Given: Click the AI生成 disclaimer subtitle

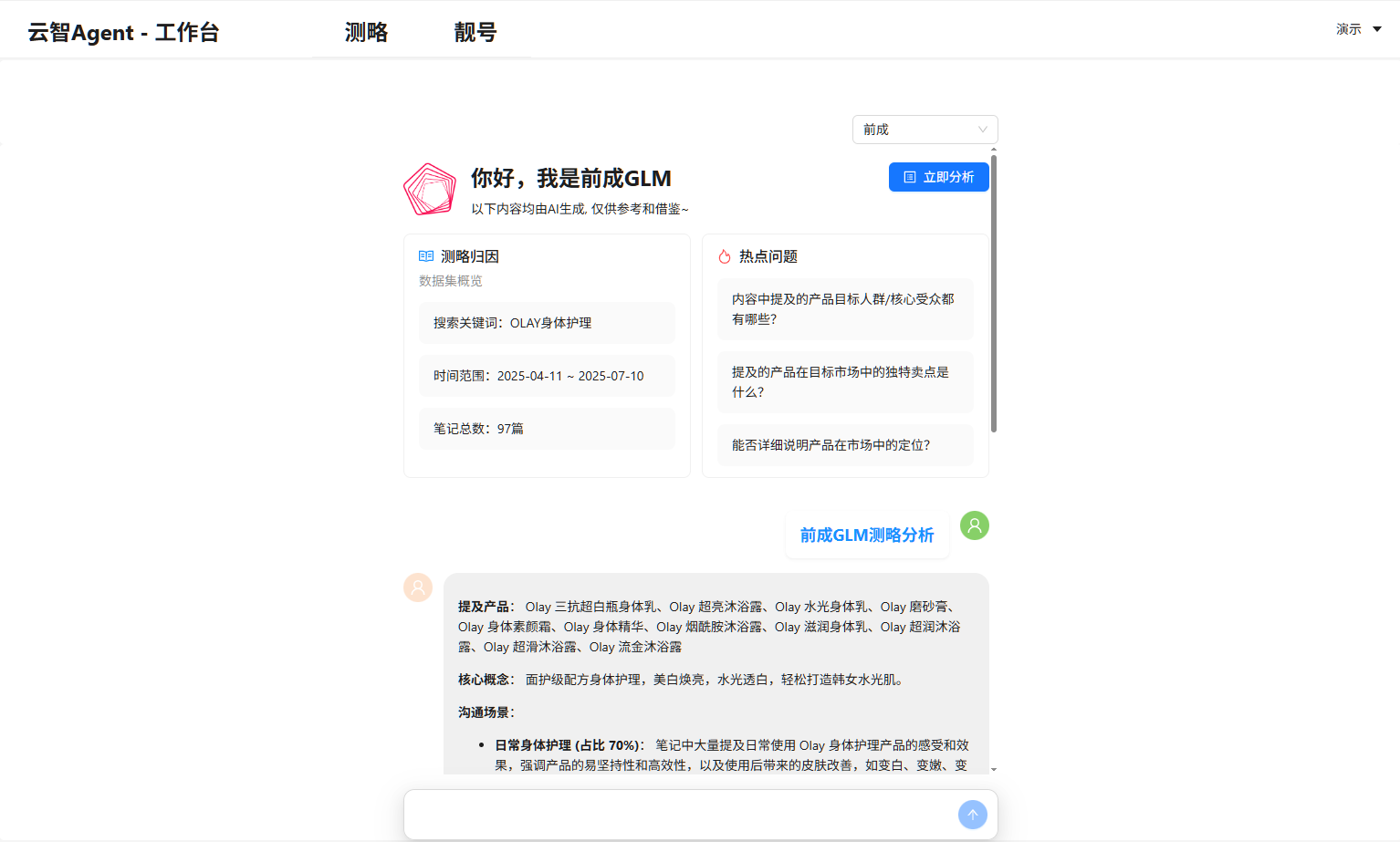Looking at the screenshot, I should click(x=580, y=209).
